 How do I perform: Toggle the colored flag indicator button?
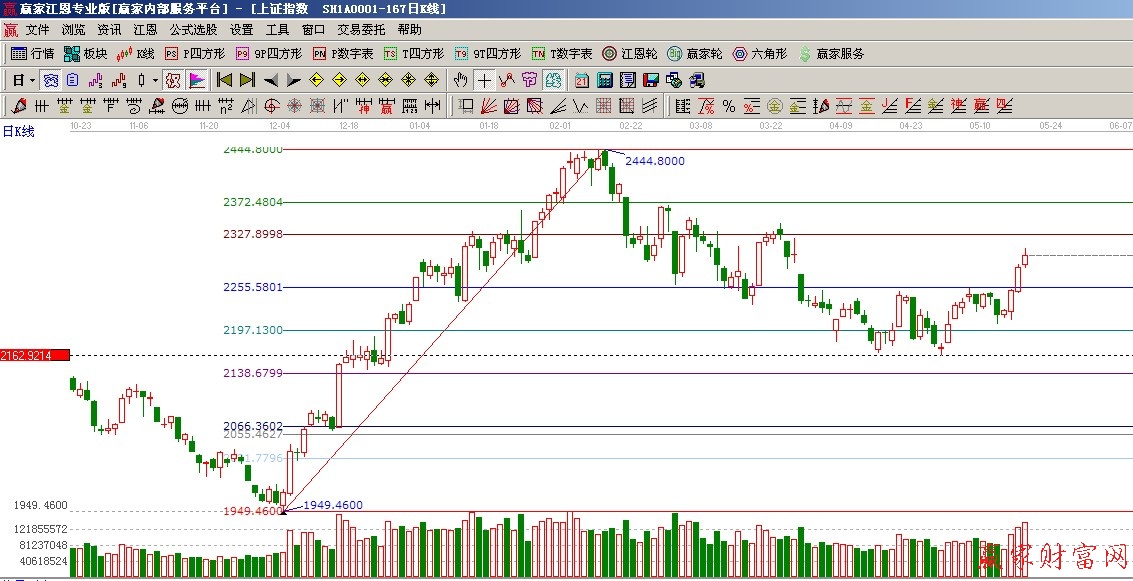pyautogui.click(x=197, y=80)
